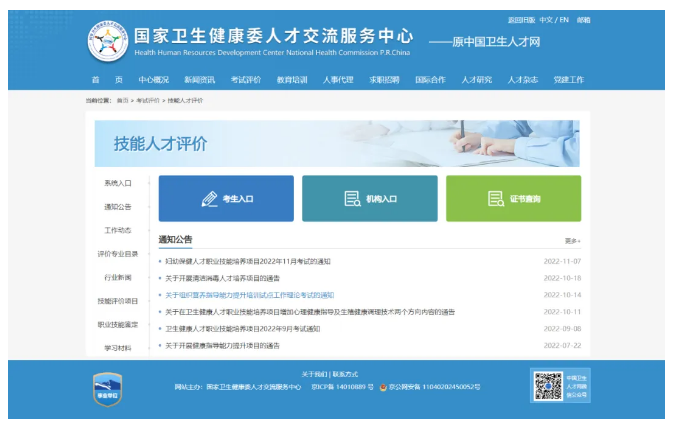Click 更多+ beside 通知公告 heading
Viewport: 675px width, 430px height.
coord(573,241)
